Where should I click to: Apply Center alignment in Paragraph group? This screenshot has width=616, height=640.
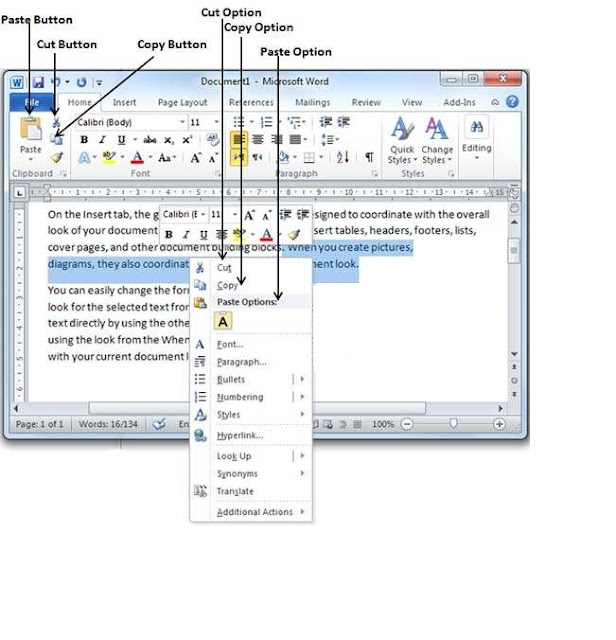[x=258, y=140]
